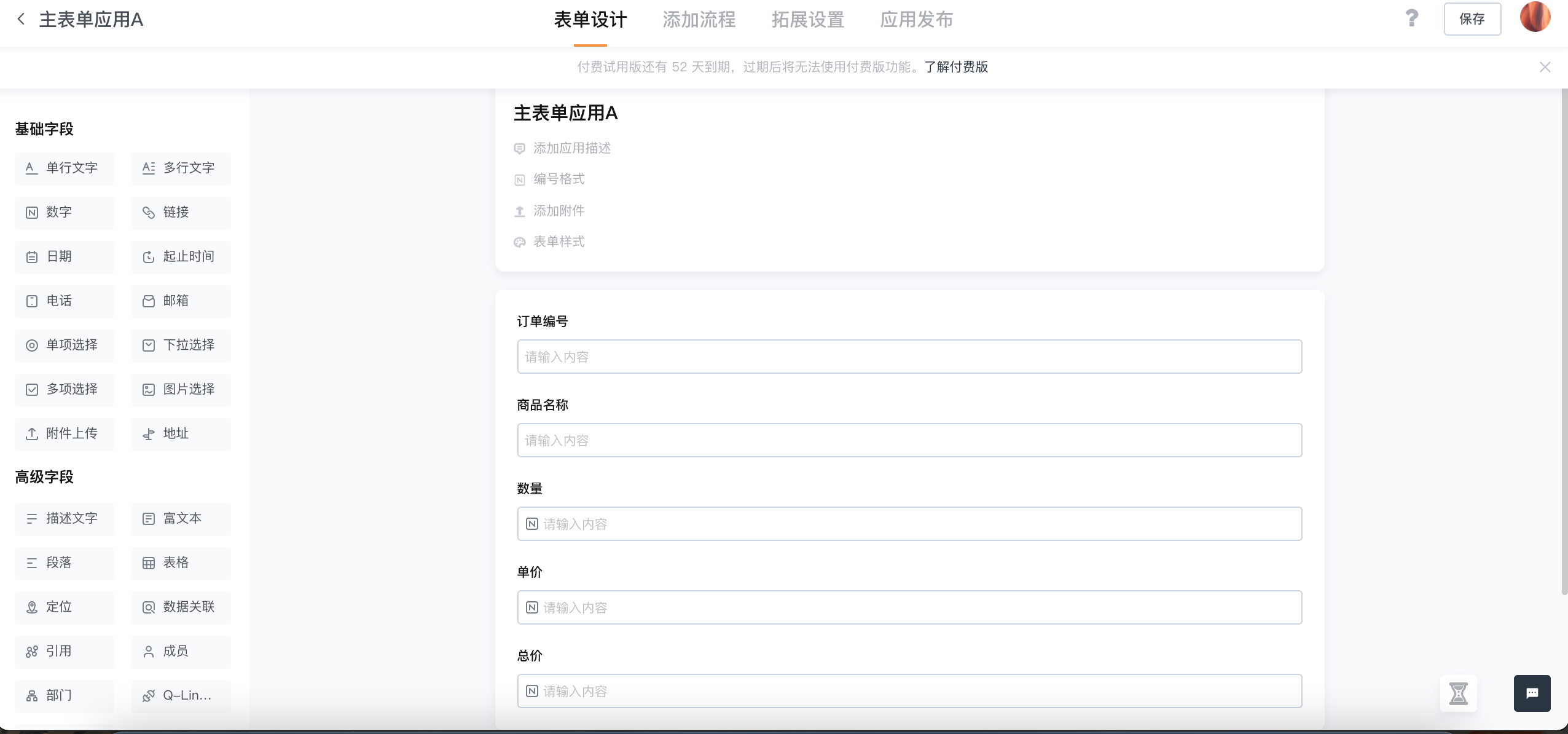Go back using the left arrow icon
The height and width of the screenshot is (734, 1568).
pos(21,19)
